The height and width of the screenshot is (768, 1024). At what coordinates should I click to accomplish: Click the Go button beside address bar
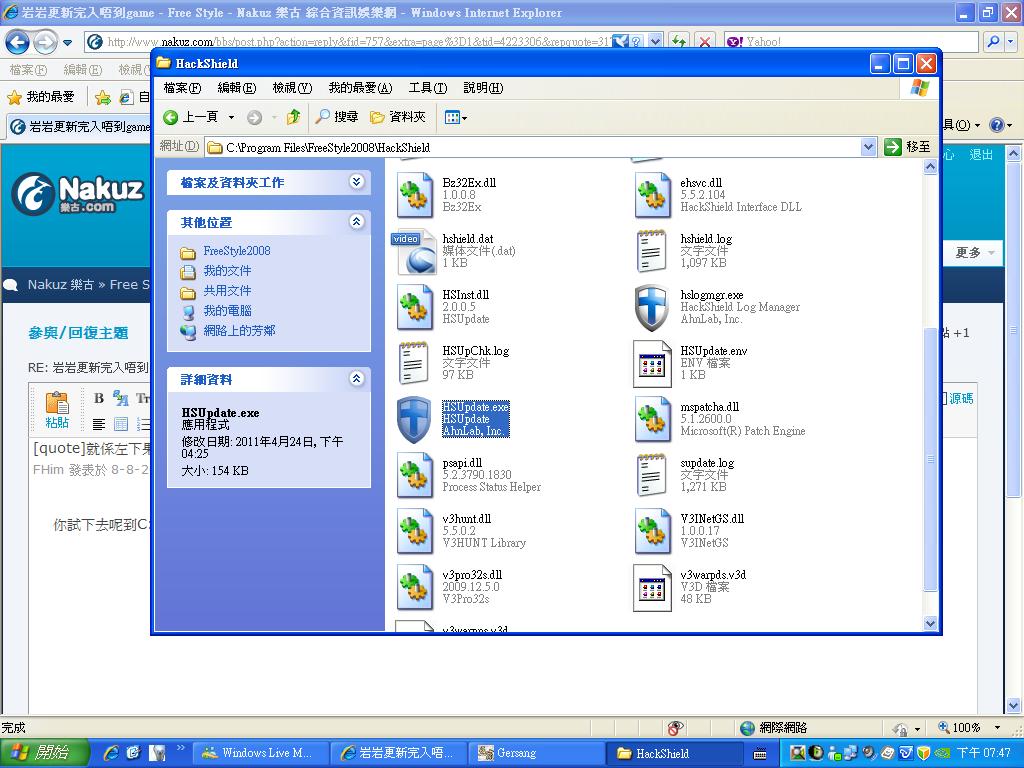tap(907, 147)
